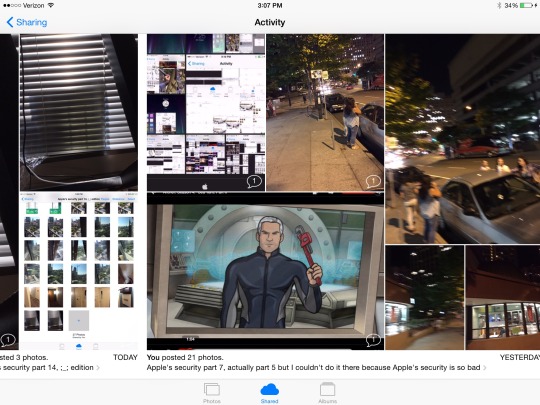This screenshot has width=540, height=405.
Task: Open the Photos tab
Action: point(212,393)
